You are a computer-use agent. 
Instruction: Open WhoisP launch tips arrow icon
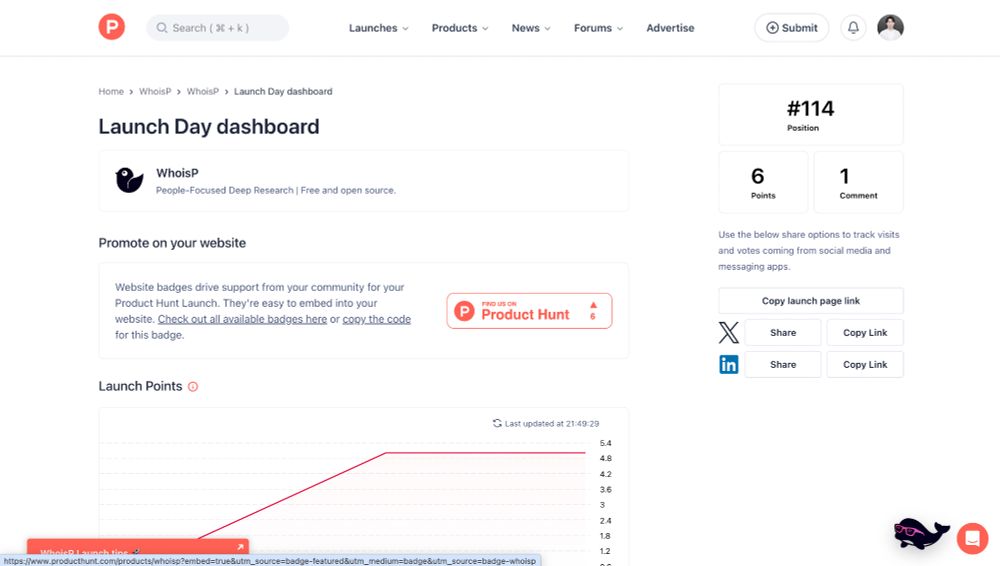point(240,547)
